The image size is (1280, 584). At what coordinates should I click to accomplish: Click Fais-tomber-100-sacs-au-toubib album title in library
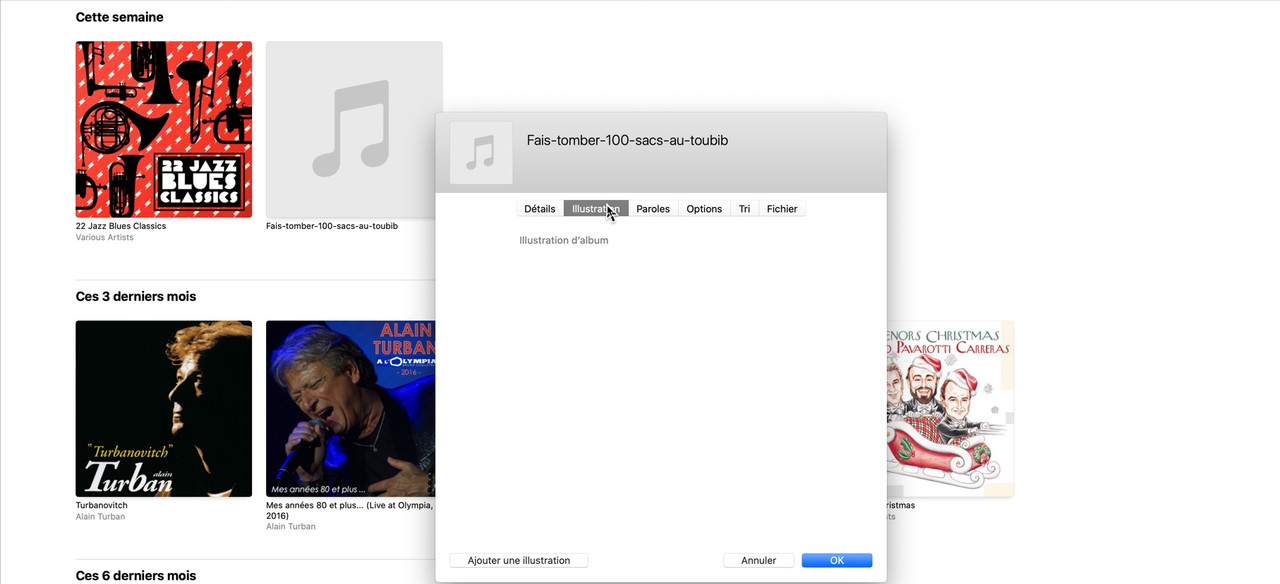(x=332, y=226)
